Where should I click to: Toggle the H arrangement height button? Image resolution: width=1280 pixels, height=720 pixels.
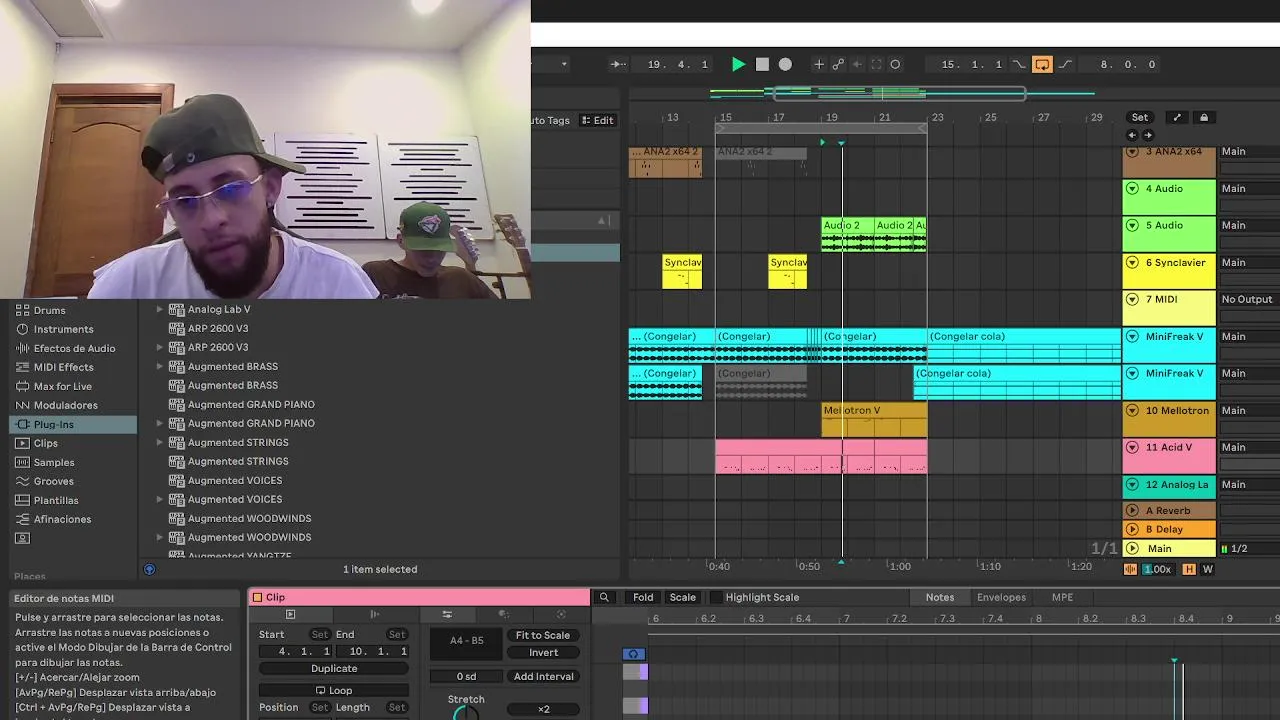coord(1189,569)
